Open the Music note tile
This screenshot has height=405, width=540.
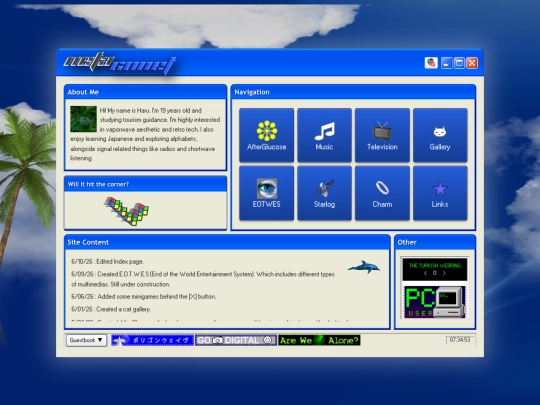pos(324,135)
